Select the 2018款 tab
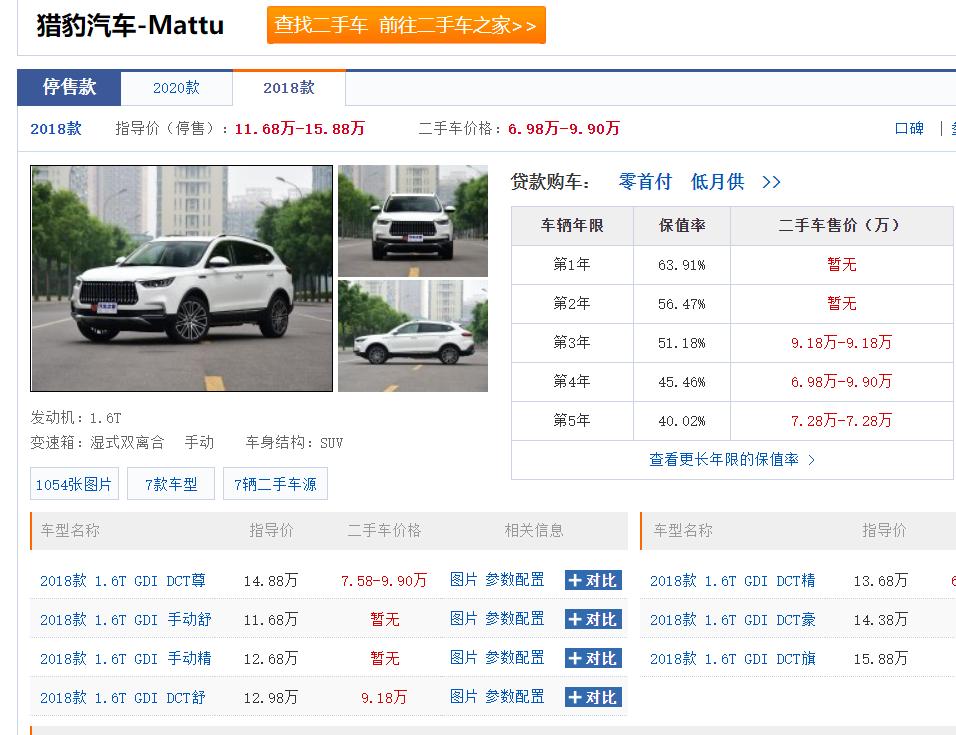The image size is (956, 735). [x=288, y=88]
